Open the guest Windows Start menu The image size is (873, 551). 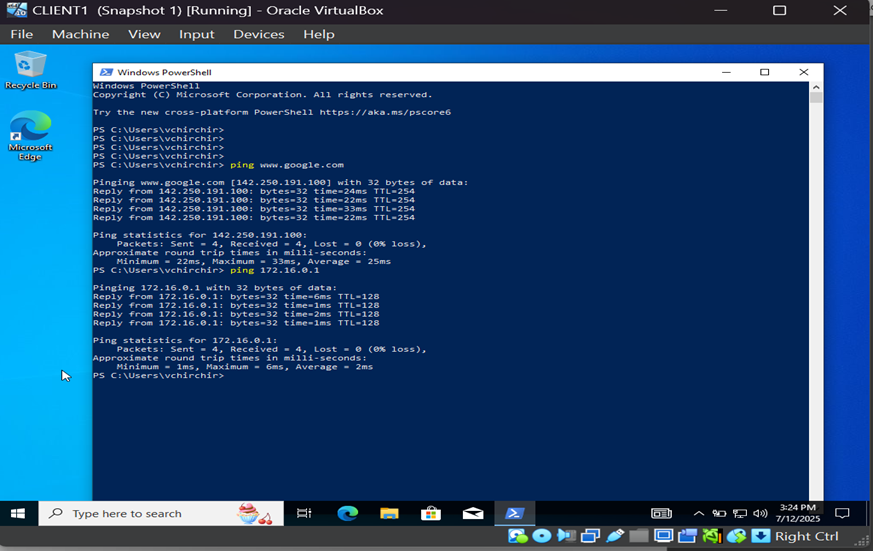click(x=18, y=513)
